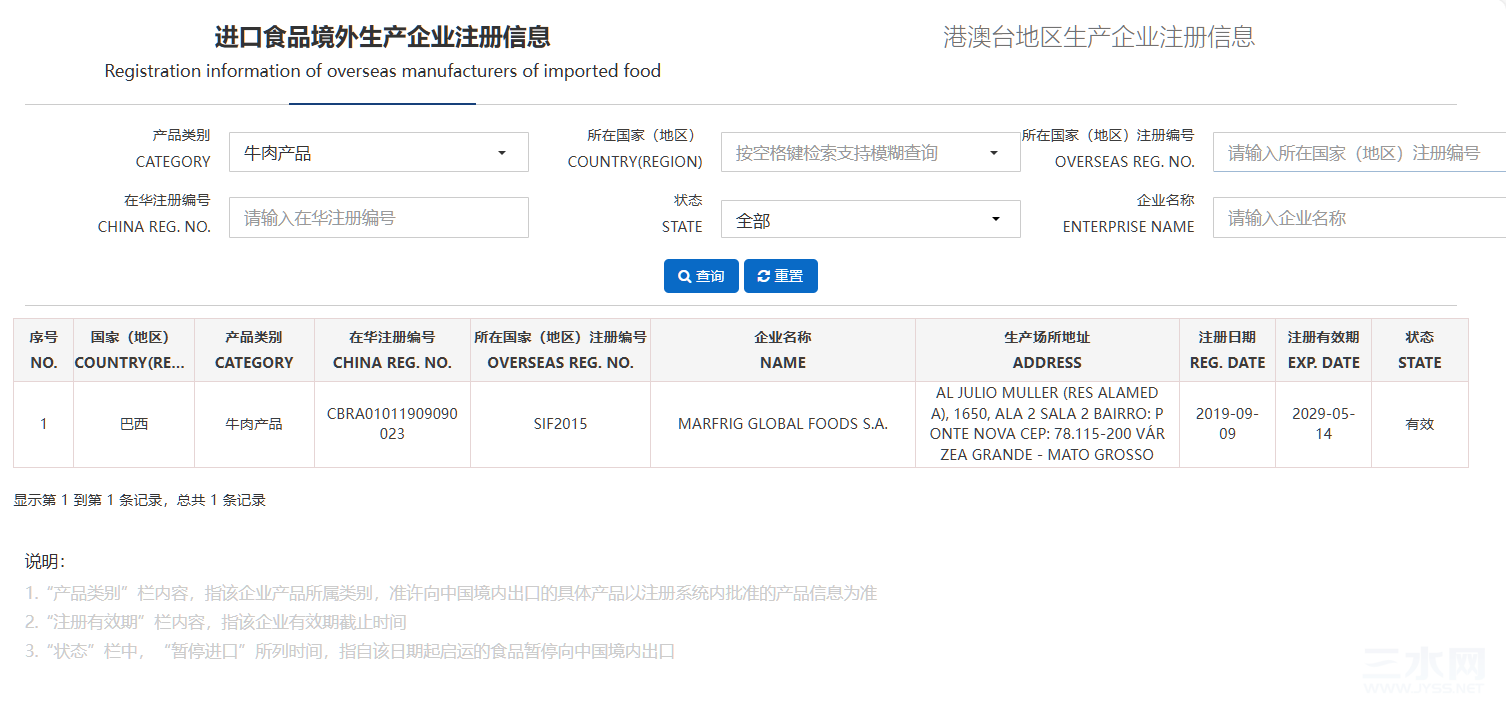Screen dimensions: 1506x708
Task: Click the MARFRIG GLOBAL FOODS S.A. cell
Action: tap(783, 424)
